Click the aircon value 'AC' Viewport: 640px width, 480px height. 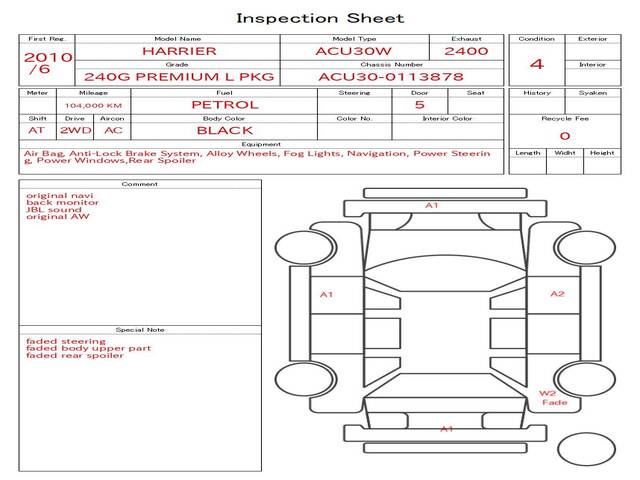113,131
